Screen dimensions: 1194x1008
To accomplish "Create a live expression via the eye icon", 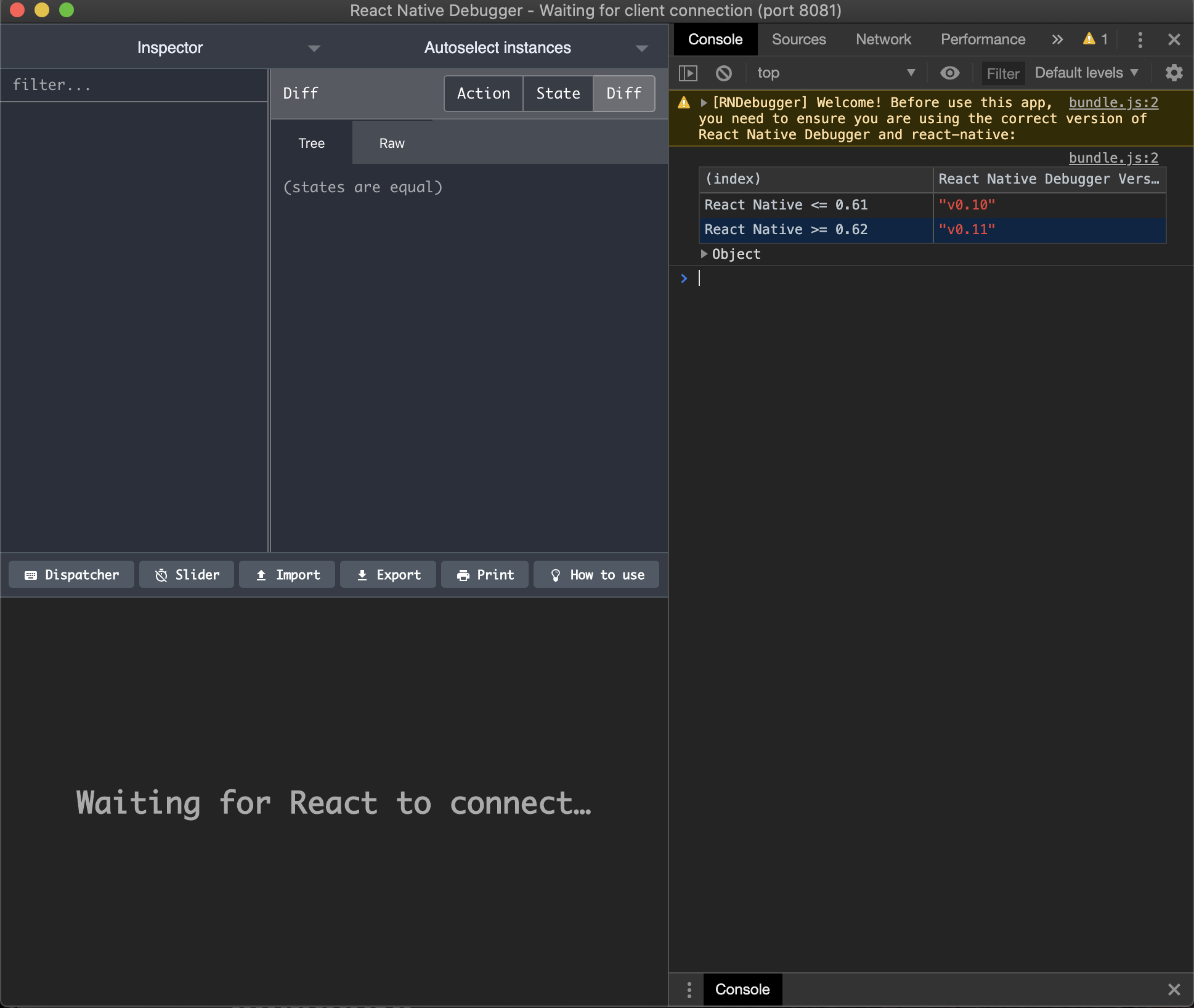I will pyautogui.click(x=950, y=73).
